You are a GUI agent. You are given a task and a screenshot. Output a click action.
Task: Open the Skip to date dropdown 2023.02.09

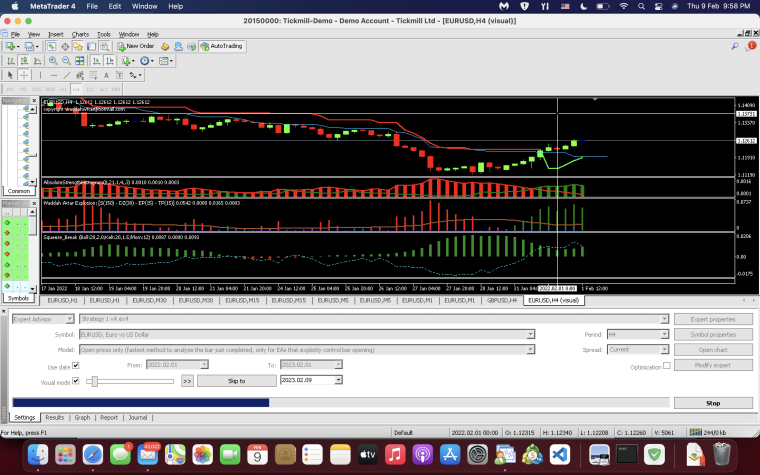[338, 380]
